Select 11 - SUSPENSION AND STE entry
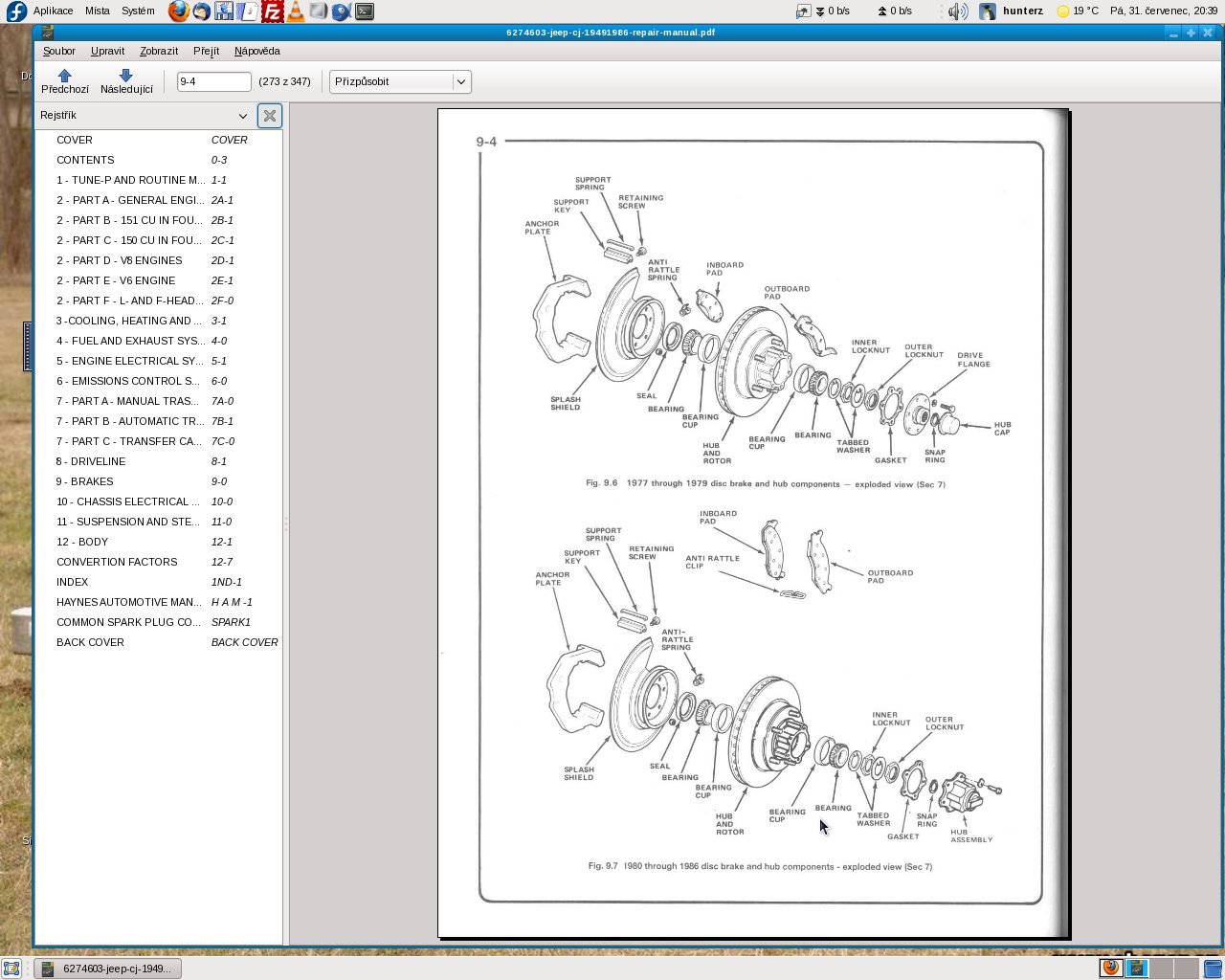Image resolution: width=1225 pixels, height=980 pixels. 159,522
